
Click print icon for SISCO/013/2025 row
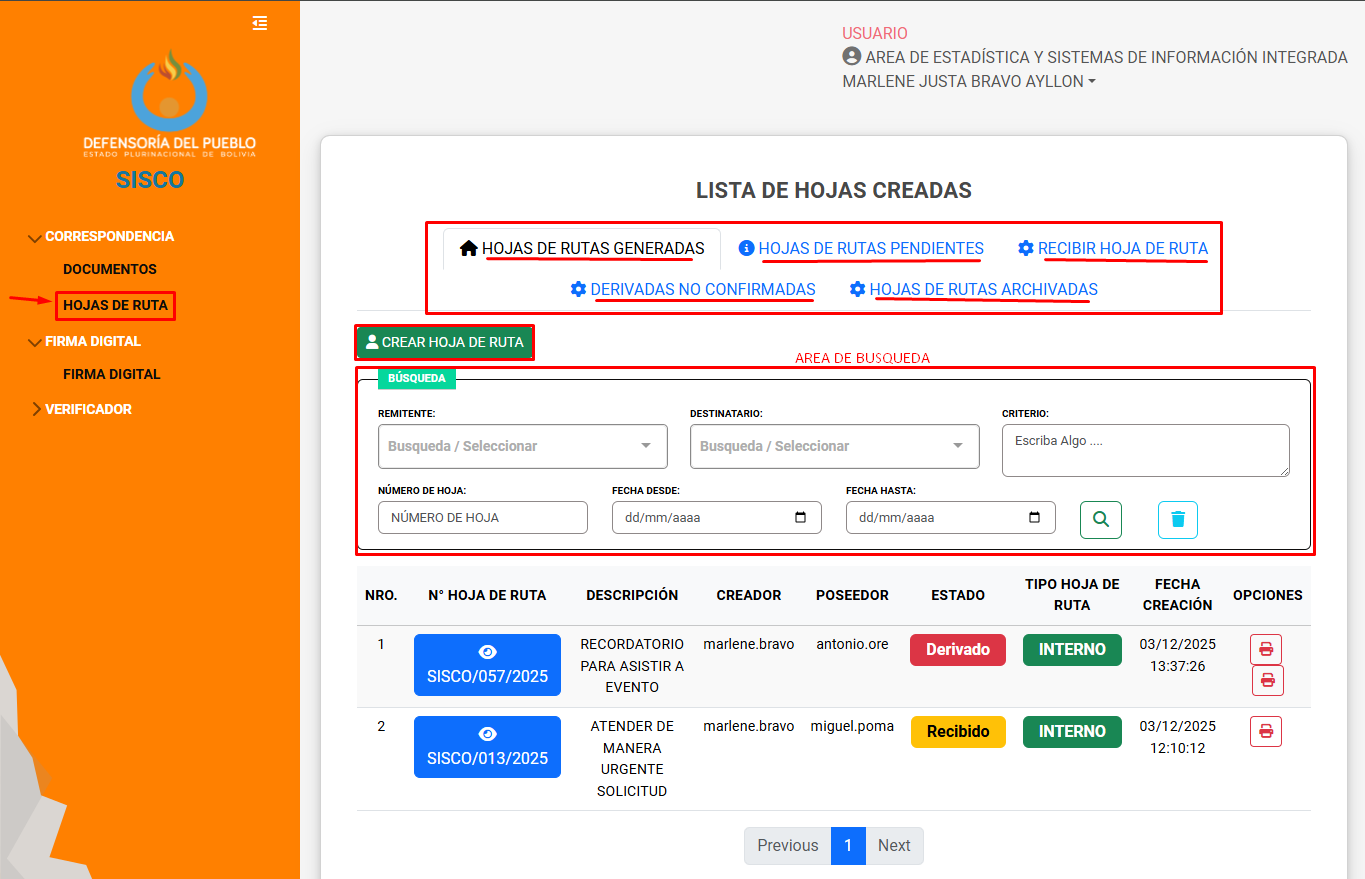tap(1265, 731)
